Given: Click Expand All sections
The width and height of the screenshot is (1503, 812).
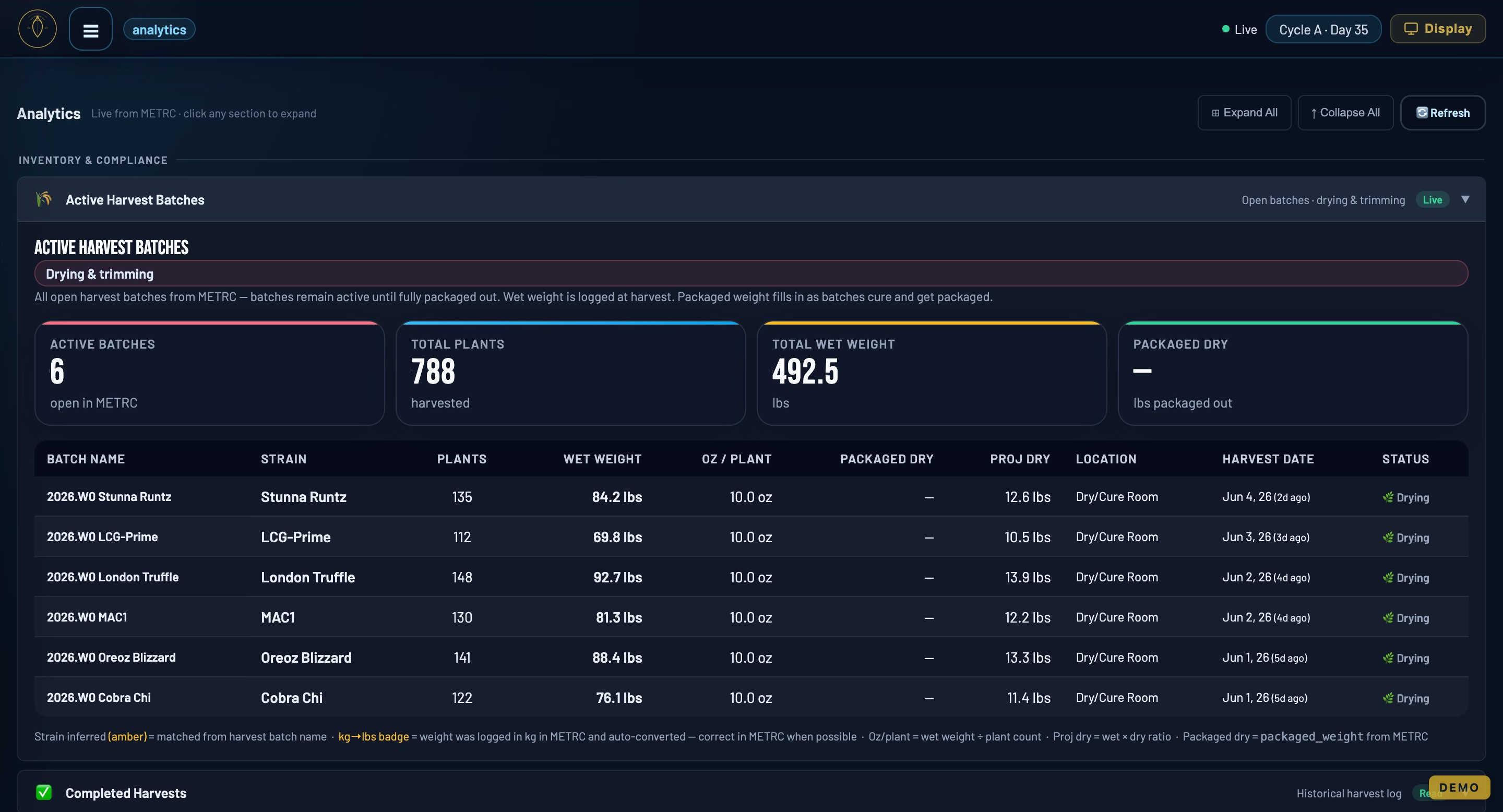Looking at the screenshot, I should [1244, 113].
